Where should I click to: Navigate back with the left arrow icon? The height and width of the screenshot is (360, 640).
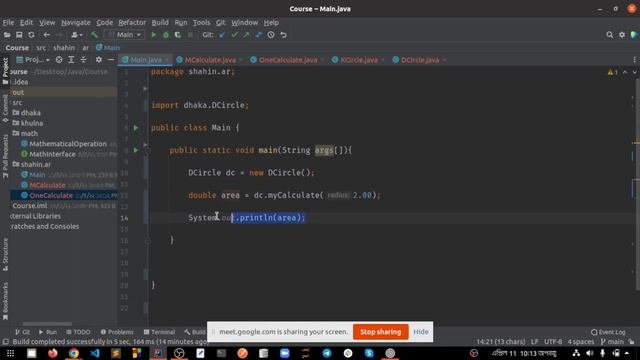pos(47,35)
